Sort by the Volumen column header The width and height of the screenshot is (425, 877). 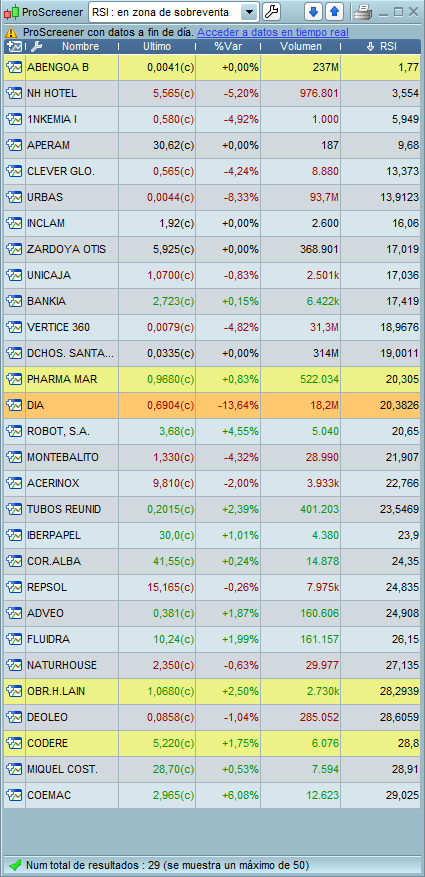301,47
